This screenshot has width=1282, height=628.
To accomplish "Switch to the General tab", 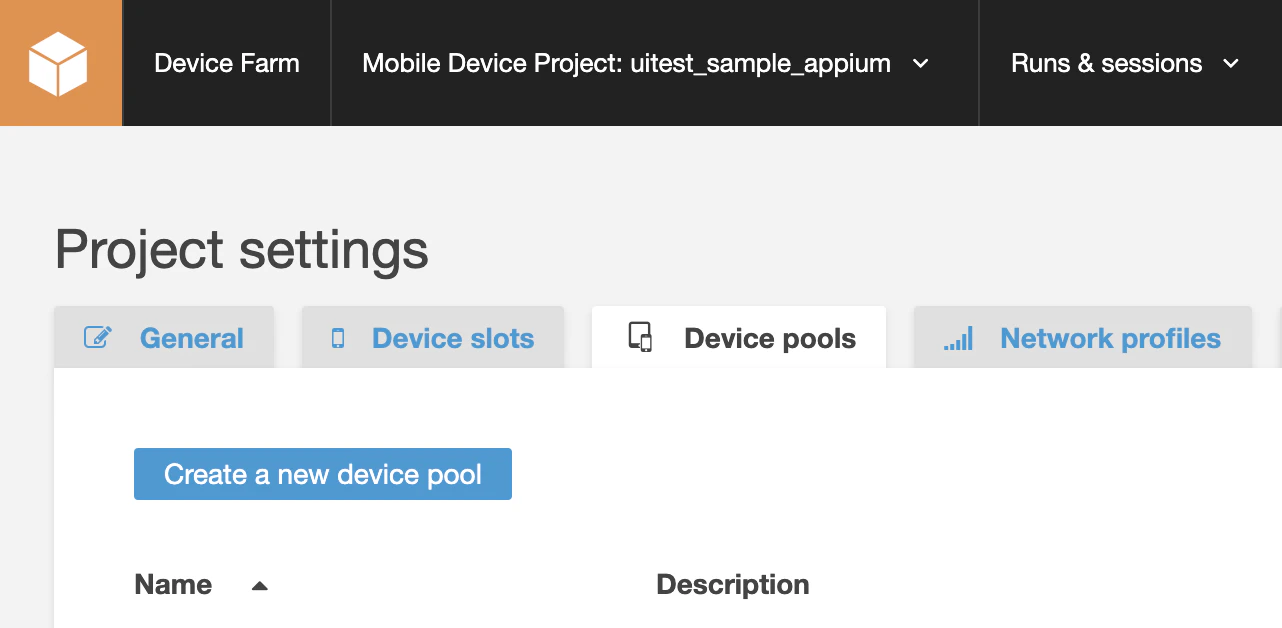I will click(x=191, y=339).
